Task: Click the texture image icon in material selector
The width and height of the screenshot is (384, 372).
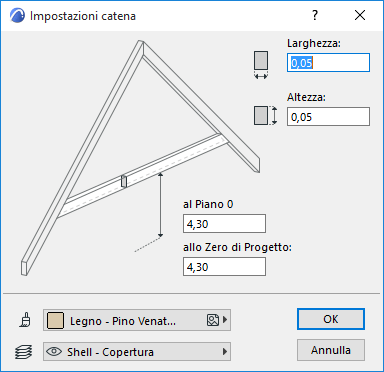Action: 213,320
